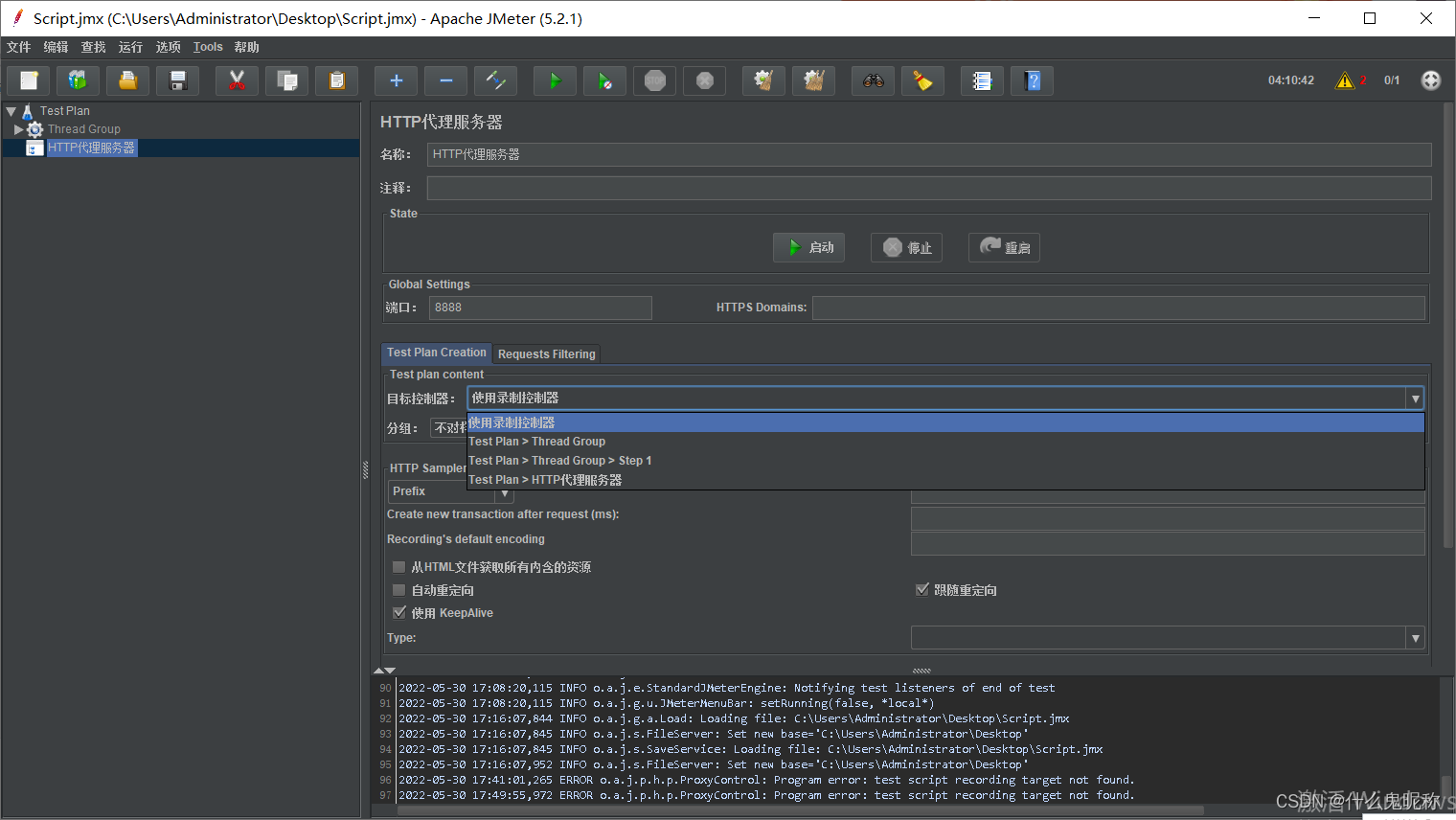
Task: Save the test plan with the disk icon
Action: coord(178,80)
